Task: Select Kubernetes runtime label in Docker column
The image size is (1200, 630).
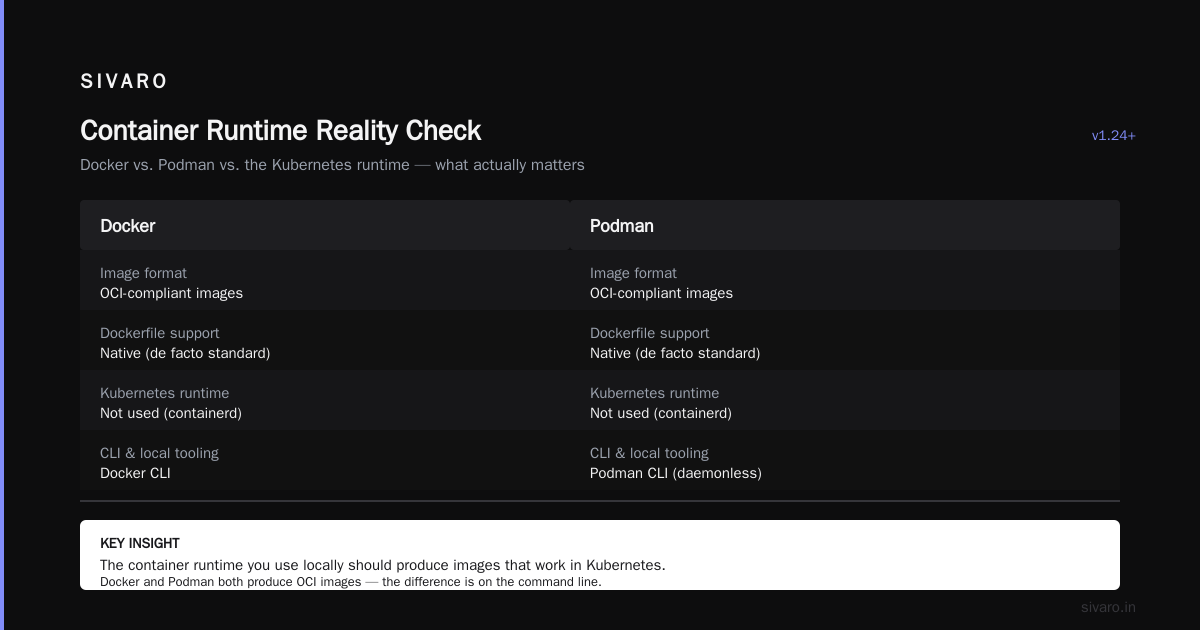Action: (x=164, y=393)
